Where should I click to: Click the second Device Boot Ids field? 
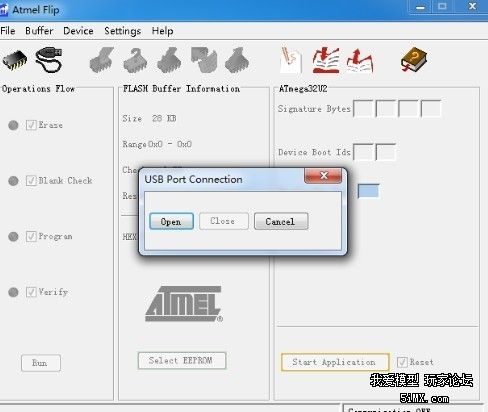(385, 152)
